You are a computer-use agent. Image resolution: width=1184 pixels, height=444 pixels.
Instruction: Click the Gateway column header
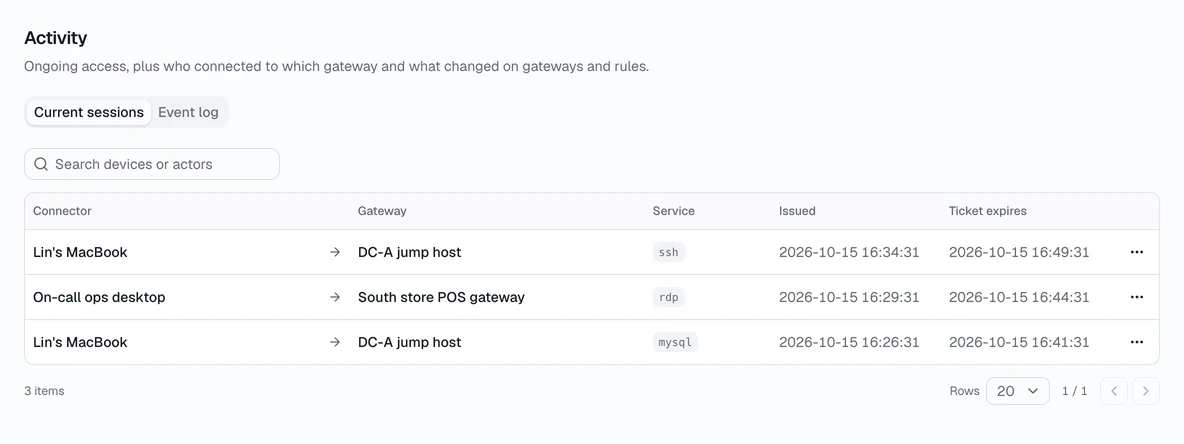click(x=382, y=211)
